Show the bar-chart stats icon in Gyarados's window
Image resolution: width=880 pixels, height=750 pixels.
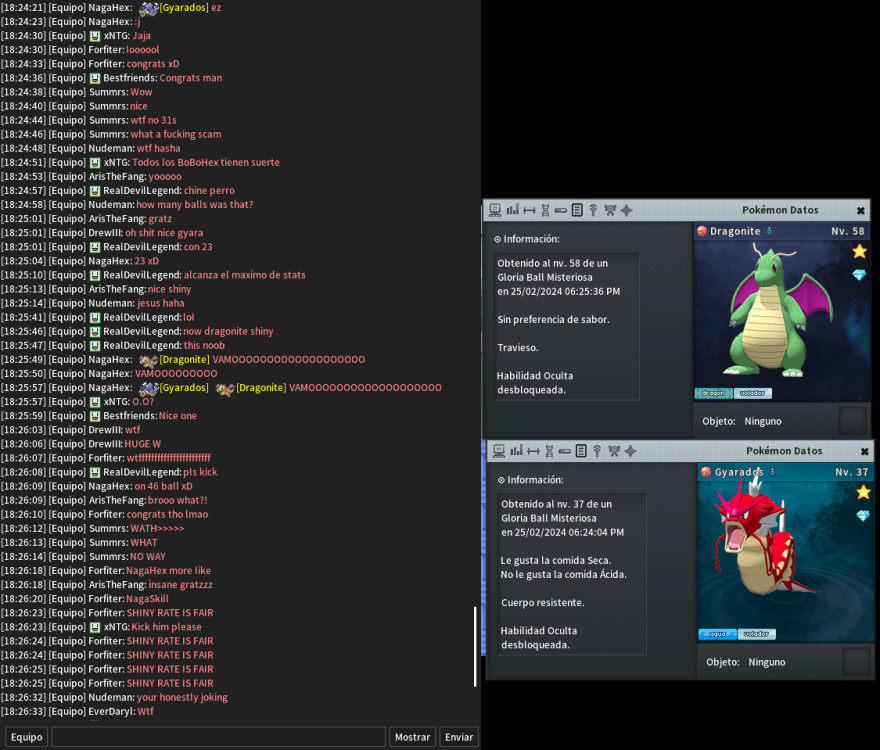(516, 451)
